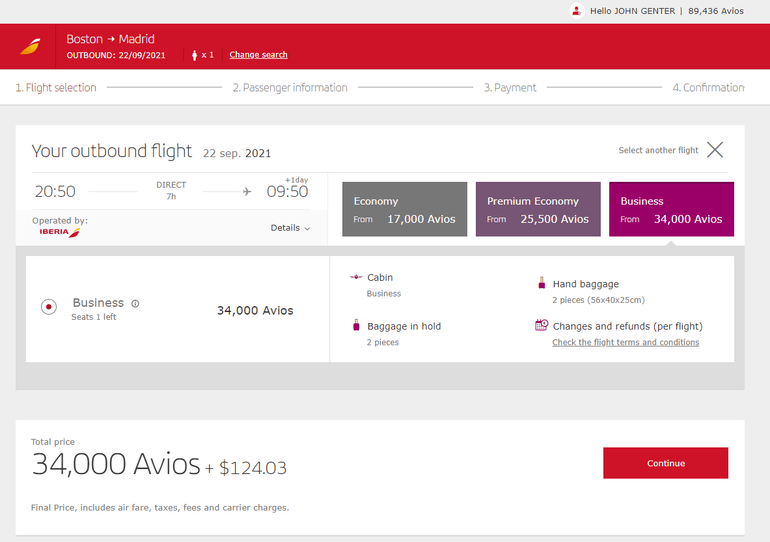
Task: Click the X icon beside Select another flight
Action: pyautogui.click(x=715, y=150)
